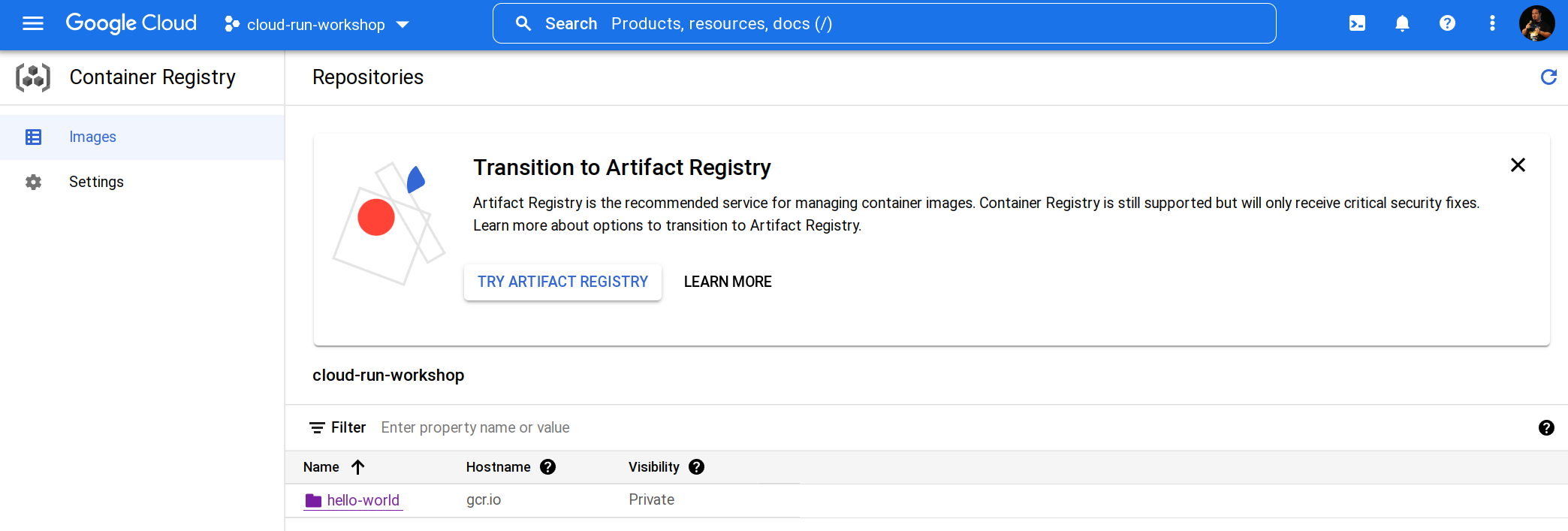Click the Learn More button
This screenshot has height=531, width=1568.
tap(728, 282)
